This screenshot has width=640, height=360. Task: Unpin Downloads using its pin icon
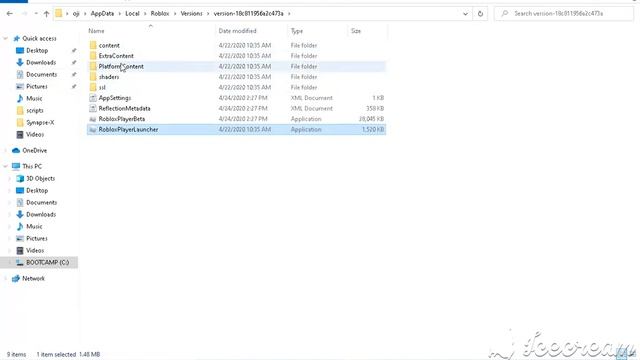74,62
